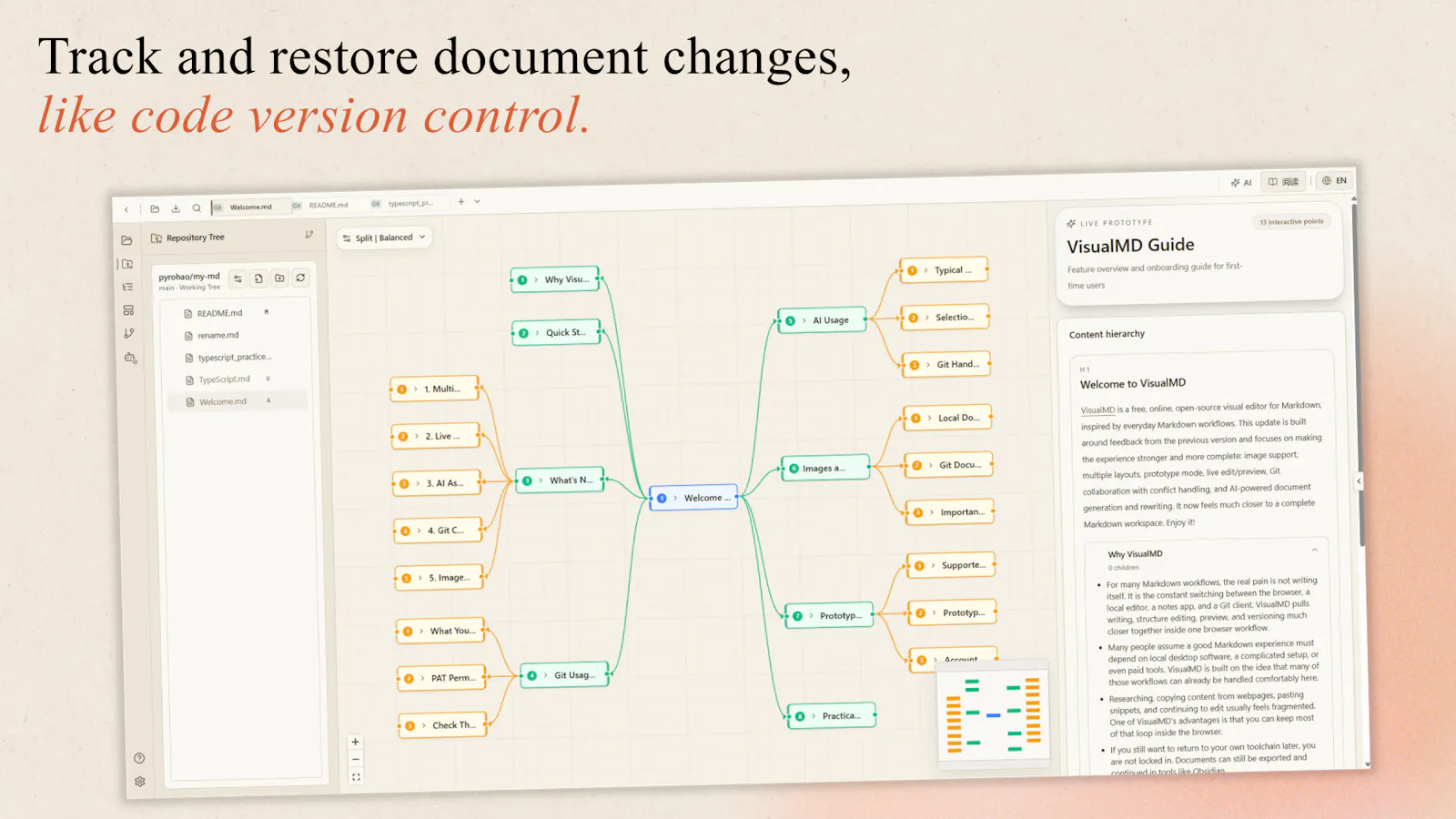
Task: Click the refresh repository icon
Action: (x=300, y=278)
